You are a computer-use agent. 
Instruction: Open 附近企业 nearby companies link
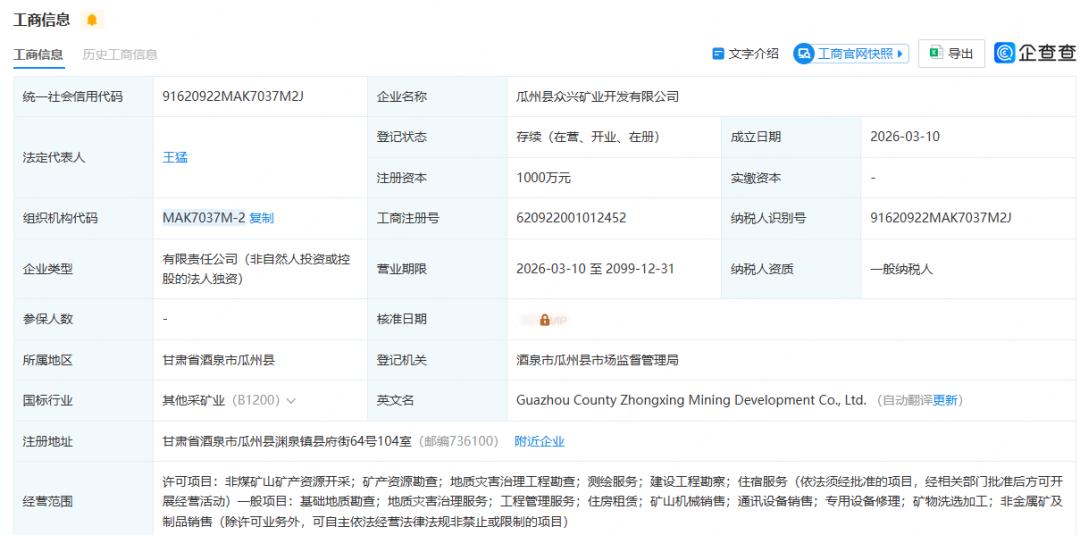click(539, 441)
